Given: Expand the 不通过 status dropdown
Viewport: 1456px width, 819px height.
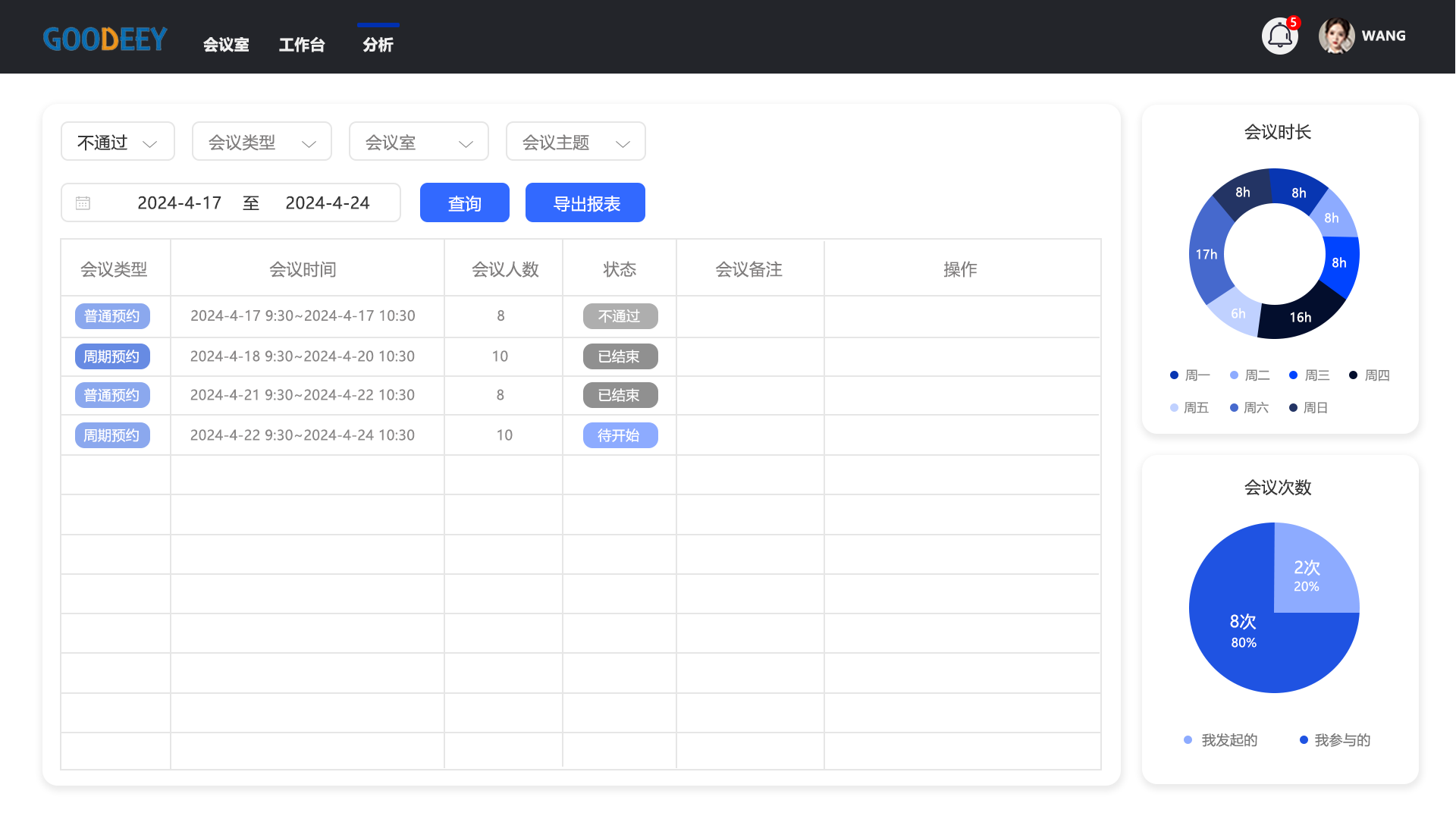Looking at the screenshot, I should pyautogui.click(x=118, y=142).
